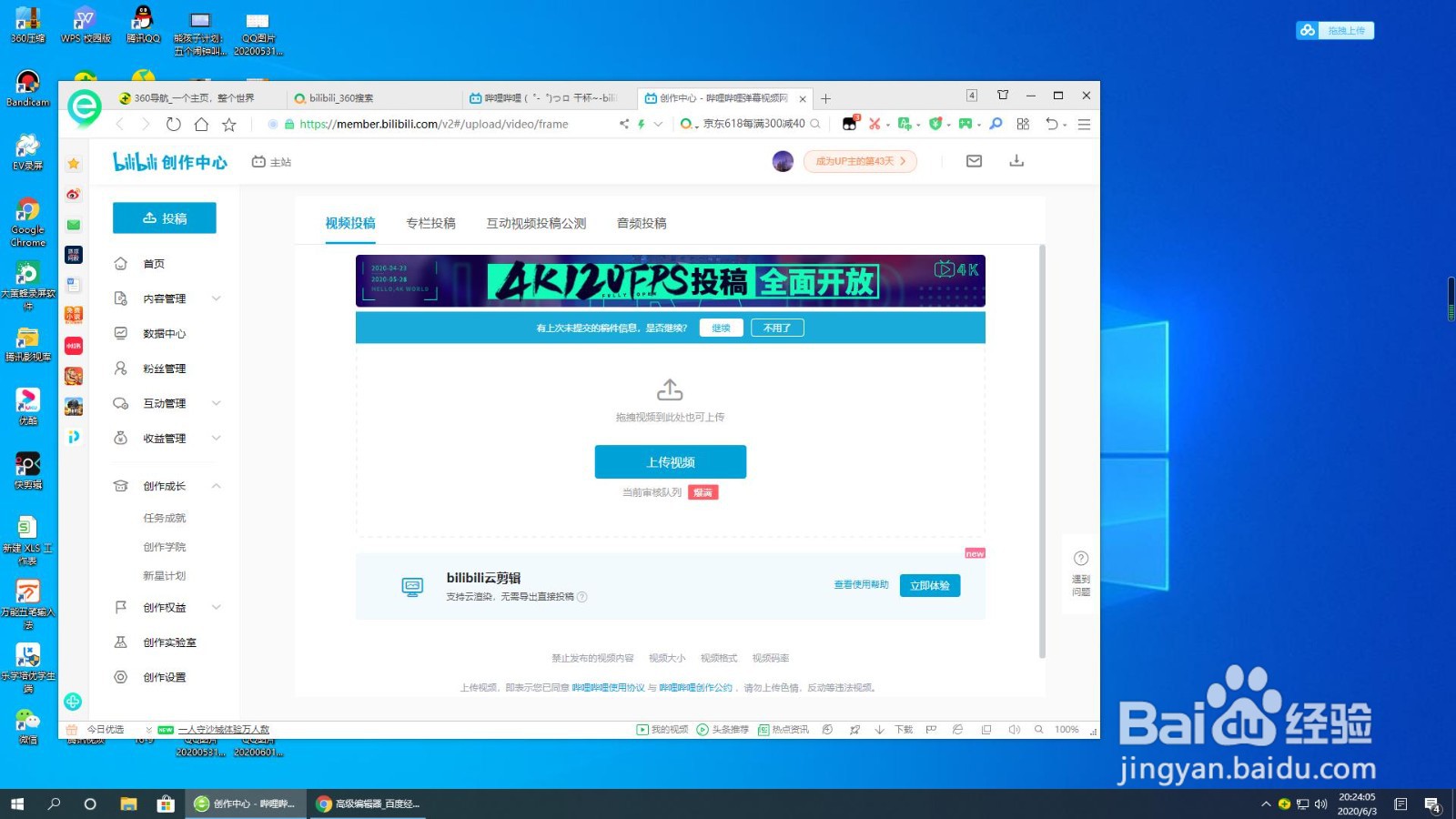This screenshot has width=1456, height=819.
Task: Click the speaker volume icon in the status bar
Action: tap(1015, 729)
